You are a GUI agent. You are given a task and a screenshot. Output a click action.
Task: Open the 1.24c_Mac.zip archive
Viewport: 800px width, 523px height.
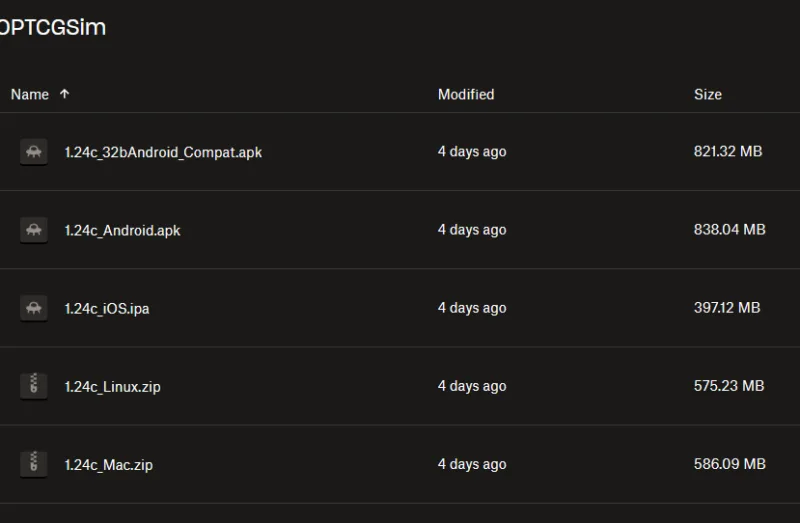(x=109, y=464)
